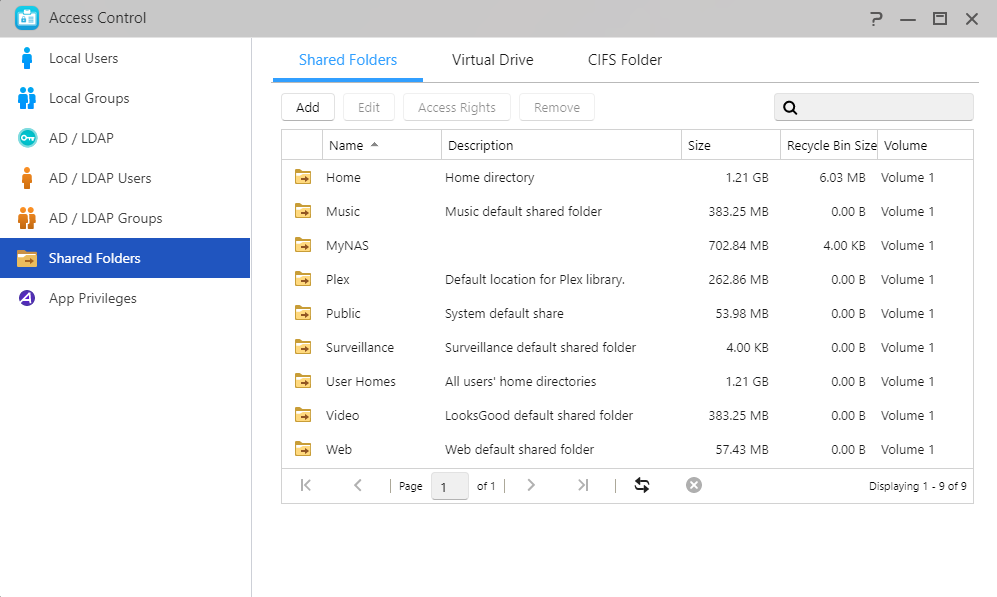Viewport: 997px width, 597px height.
Task: Select the Plex shared folder row
Action: 627,279
